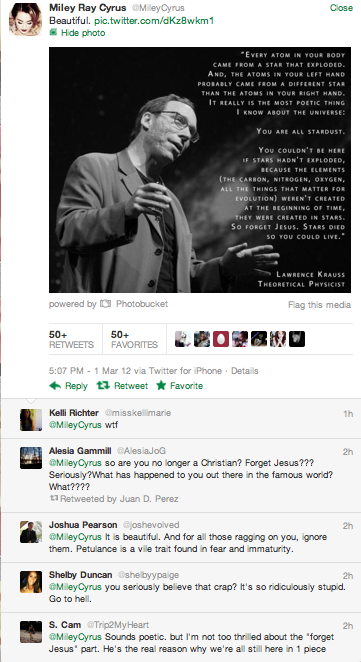Click @AlesiaJoG handle

pos(141,451)
